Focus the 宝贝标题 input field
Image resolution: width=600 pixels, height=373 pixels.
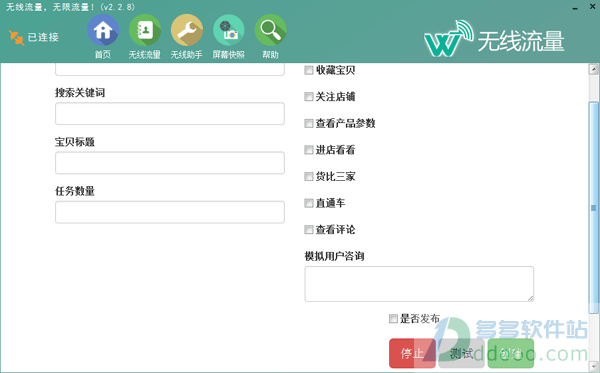[170, 163]
